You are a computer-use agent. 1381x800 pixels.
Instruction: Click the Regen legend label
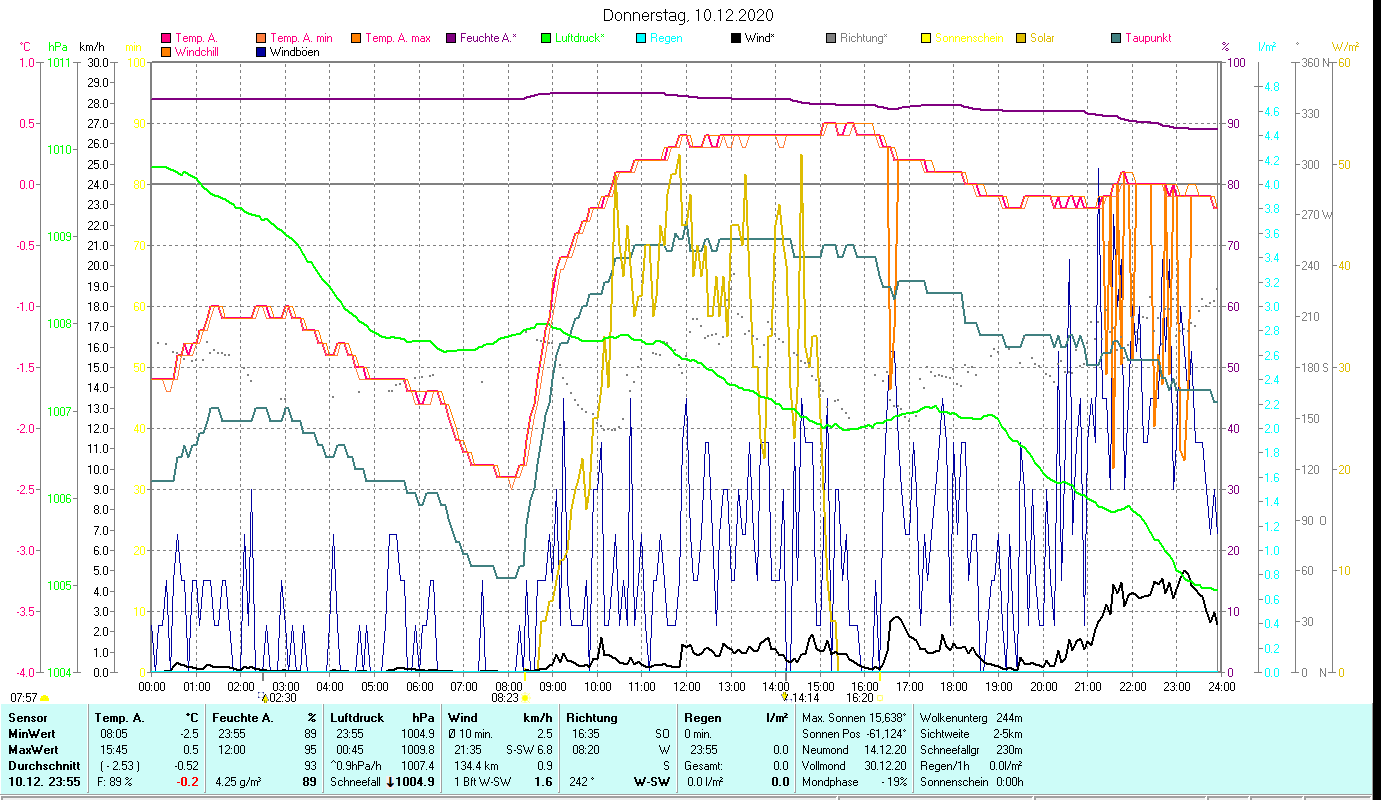click(x=667, y=38)
